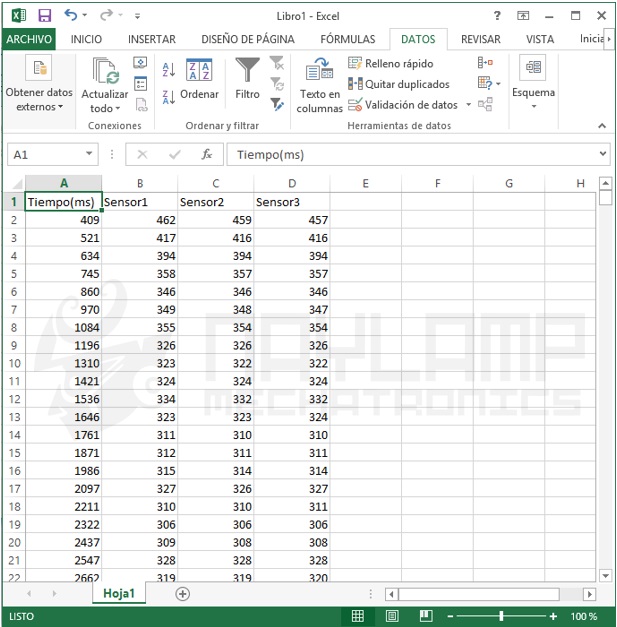Click the Relleno rápido button
Viewport: 617px width, 627px height.
pyautogui.click(x=390, y=63)
